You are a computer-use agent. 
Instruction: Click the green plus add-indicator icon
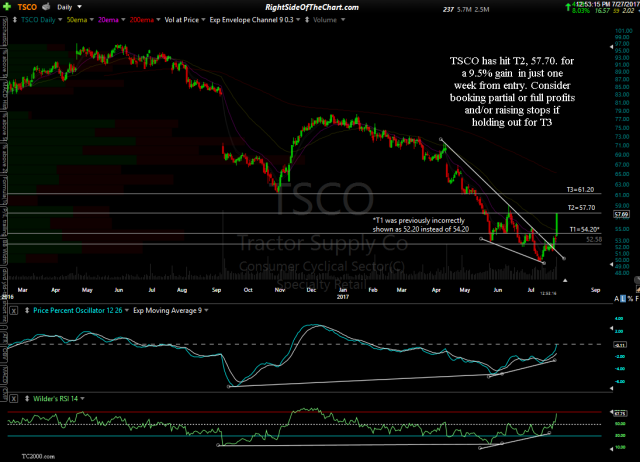7,7
